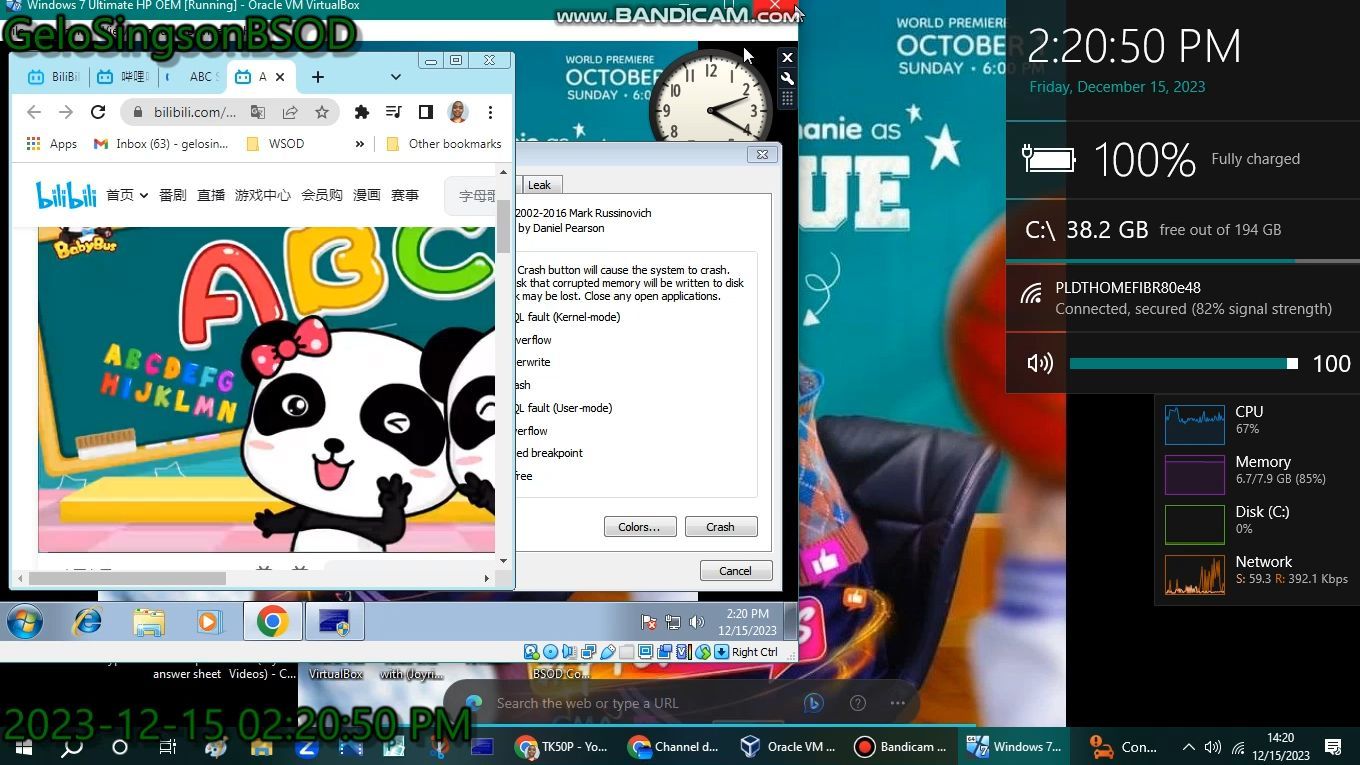Switch to the first BiliBili tab
Image resolution: width=1360 pixels, height=765 pixels.
[53, 77]
